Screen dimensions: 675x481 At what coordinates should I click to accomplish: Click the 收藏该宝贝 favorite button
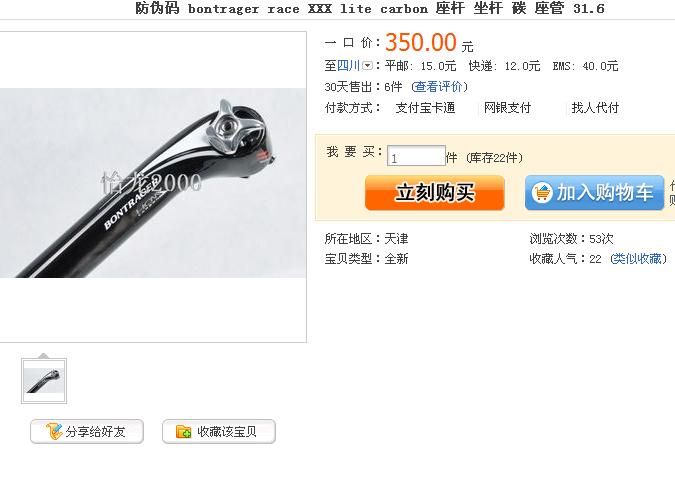[219, 431]
